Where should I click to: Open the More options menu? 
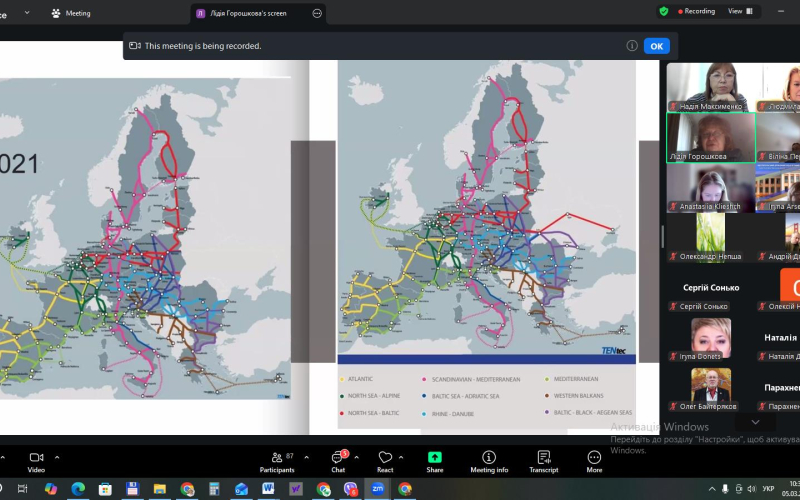coord(594,460)
